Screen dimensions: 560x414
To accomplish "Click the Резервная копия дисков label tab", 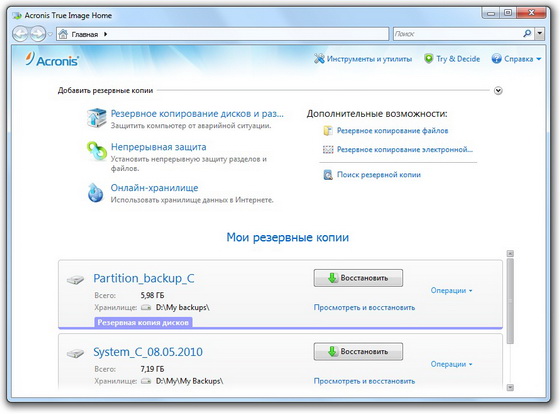I will click(x=143, y=322).
